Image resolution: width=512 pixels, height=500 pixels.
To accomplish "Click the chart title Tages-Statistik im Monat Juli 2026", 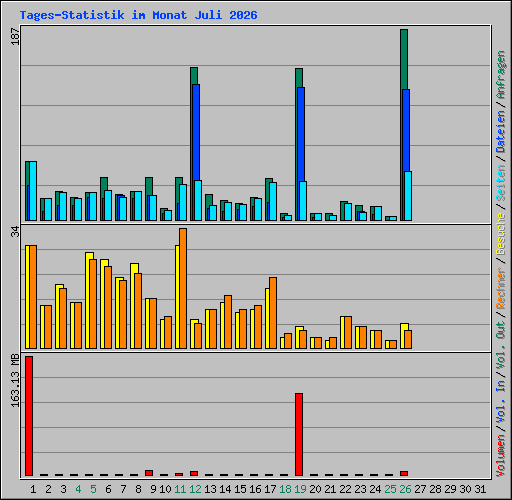I will tap(138, 15).
